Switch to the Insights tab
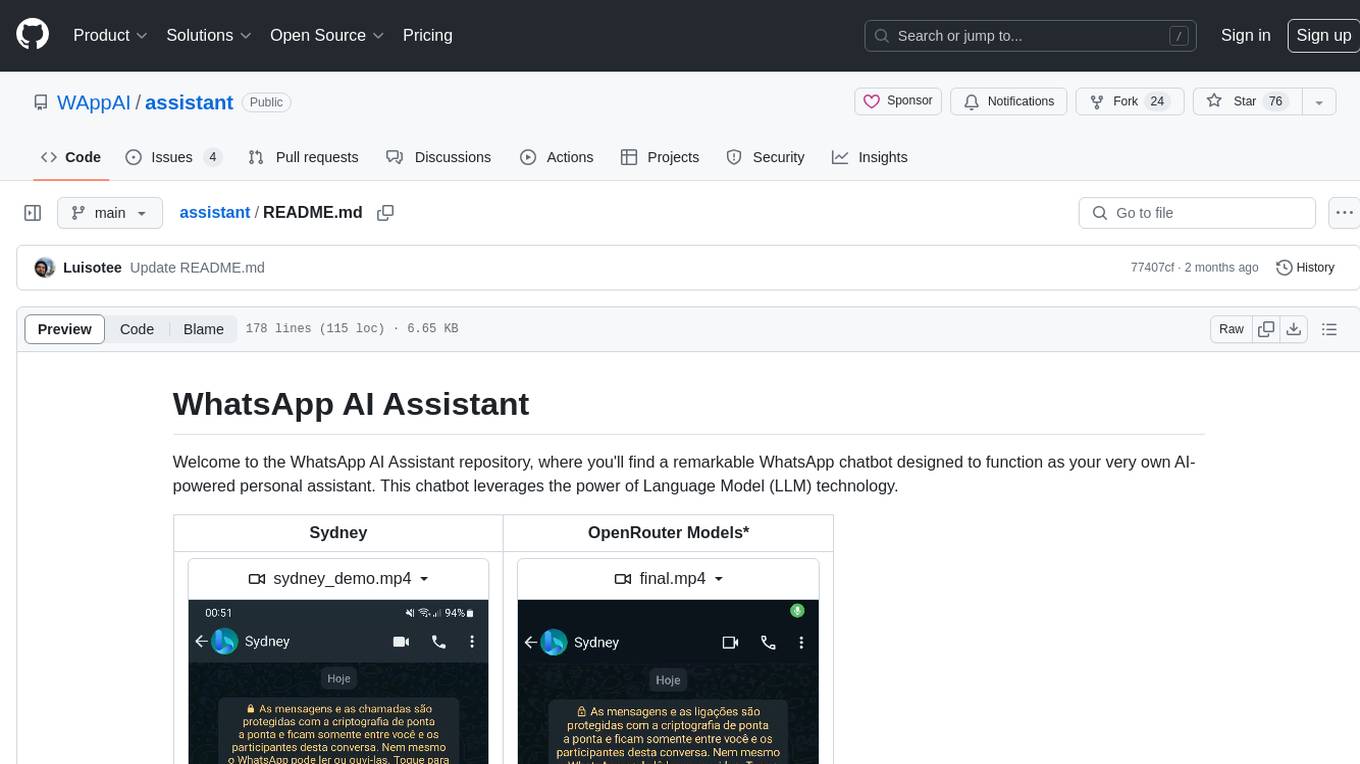 [870, 157]
